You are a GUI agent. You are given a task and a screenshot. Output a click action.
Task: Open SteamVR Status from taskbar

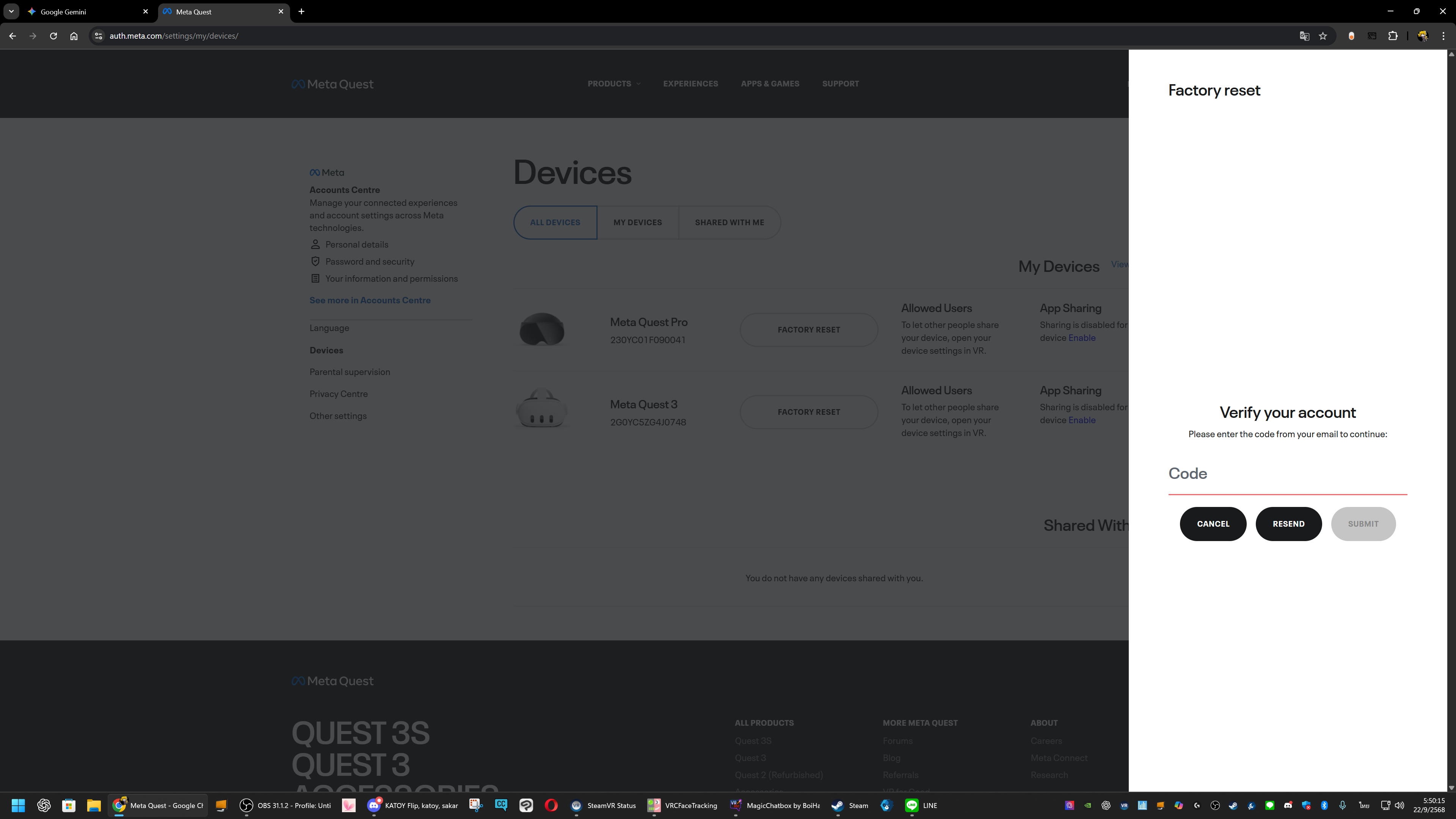(603, 805)
